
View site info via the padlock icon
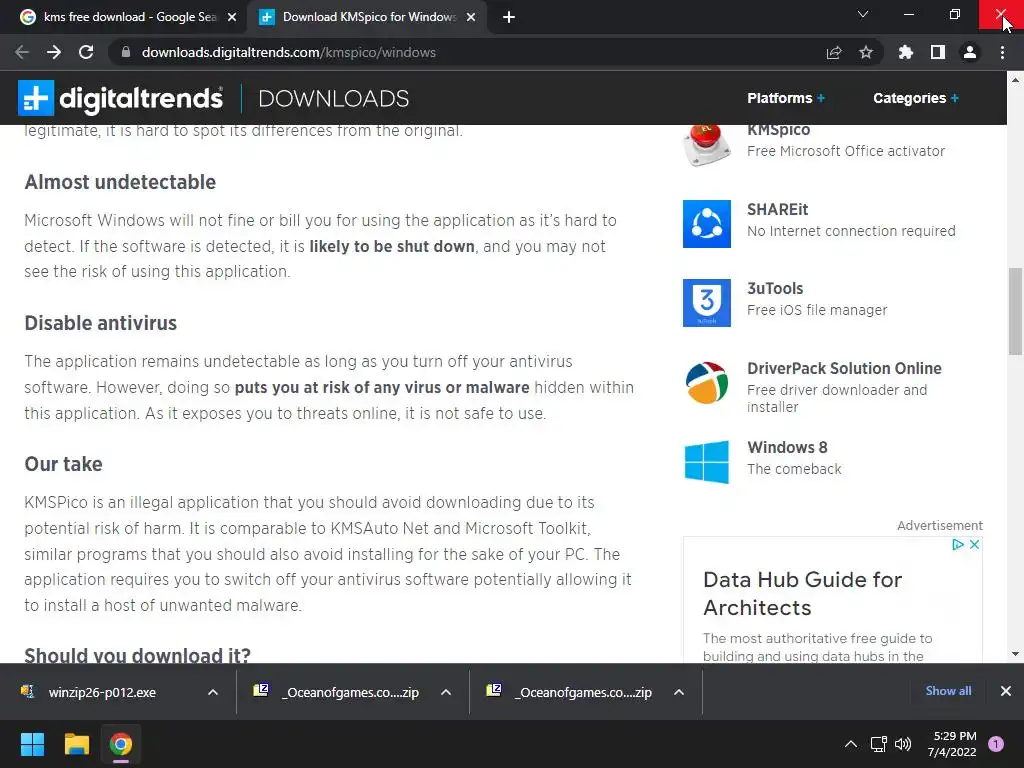[x=126, y=52]
